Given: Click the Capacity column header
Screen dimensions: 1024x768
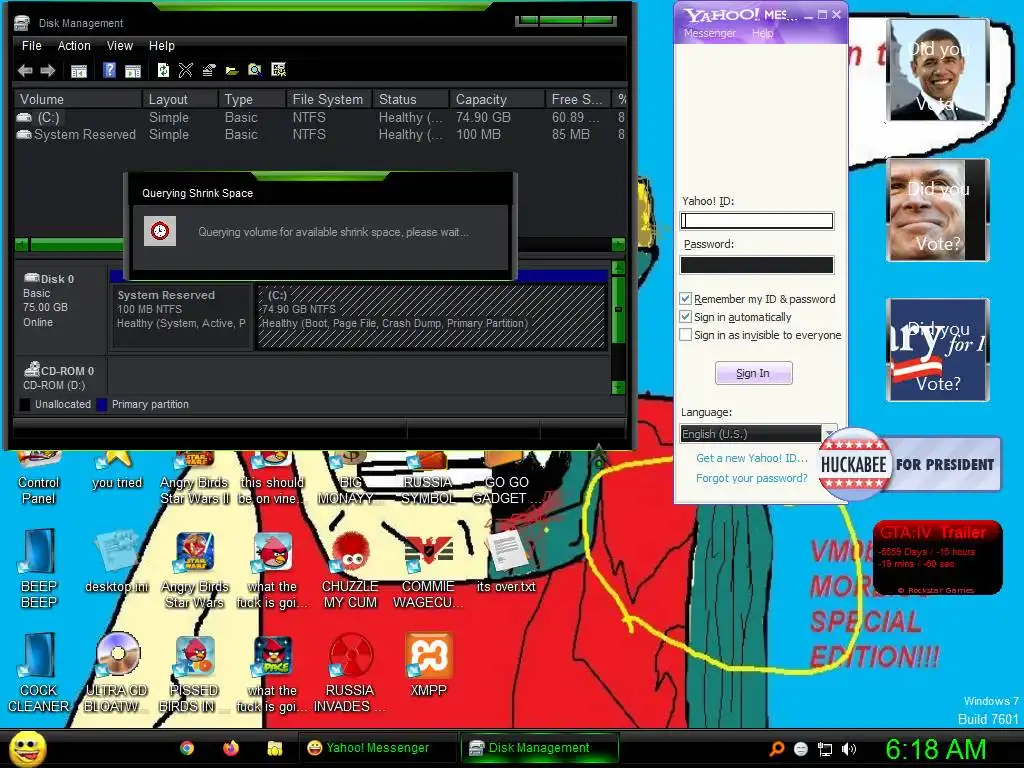Looking at the screenshot, I should (x=496, y=99).
